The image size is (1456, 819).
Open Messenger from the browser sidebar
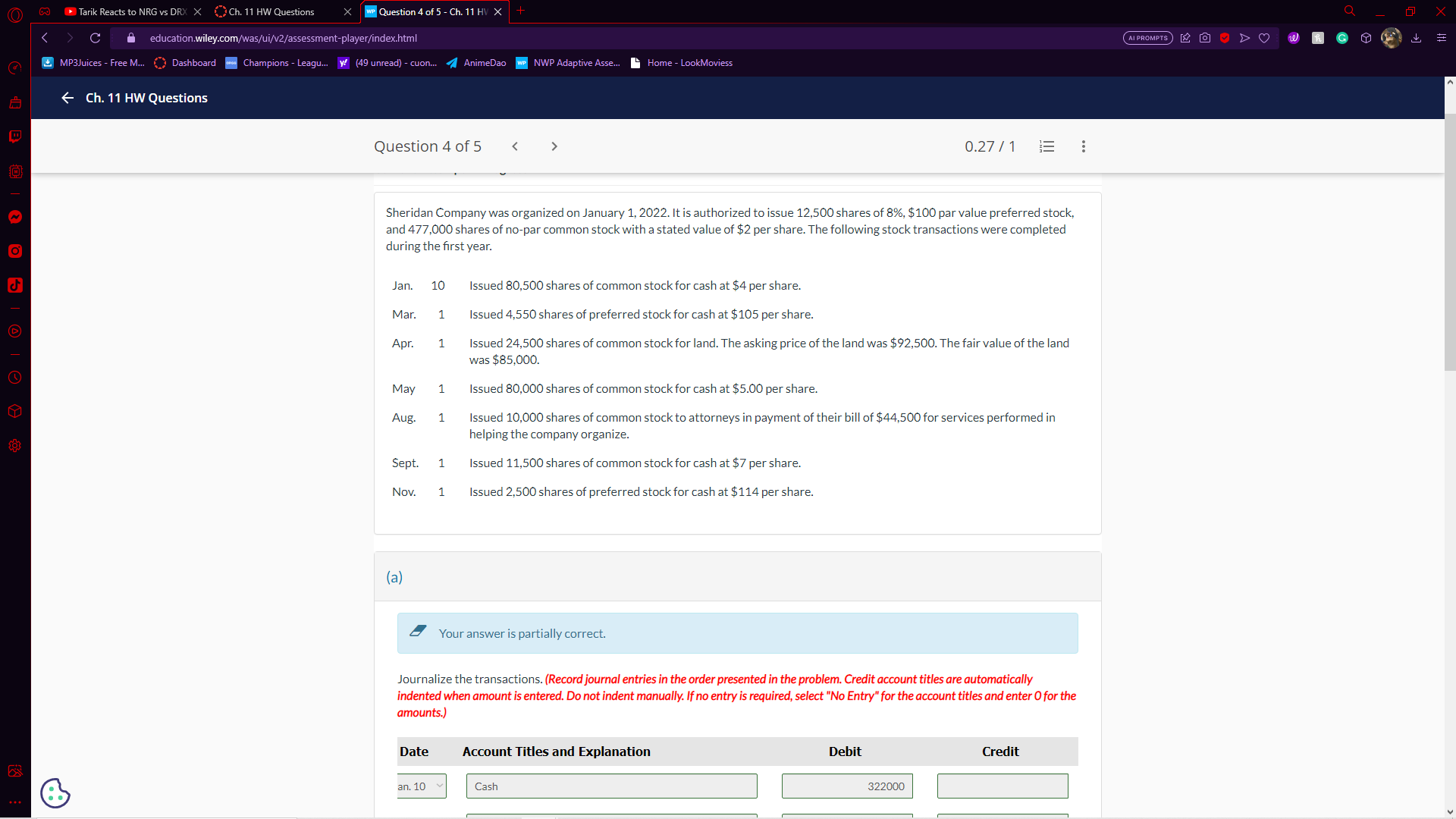click(15, 218)
